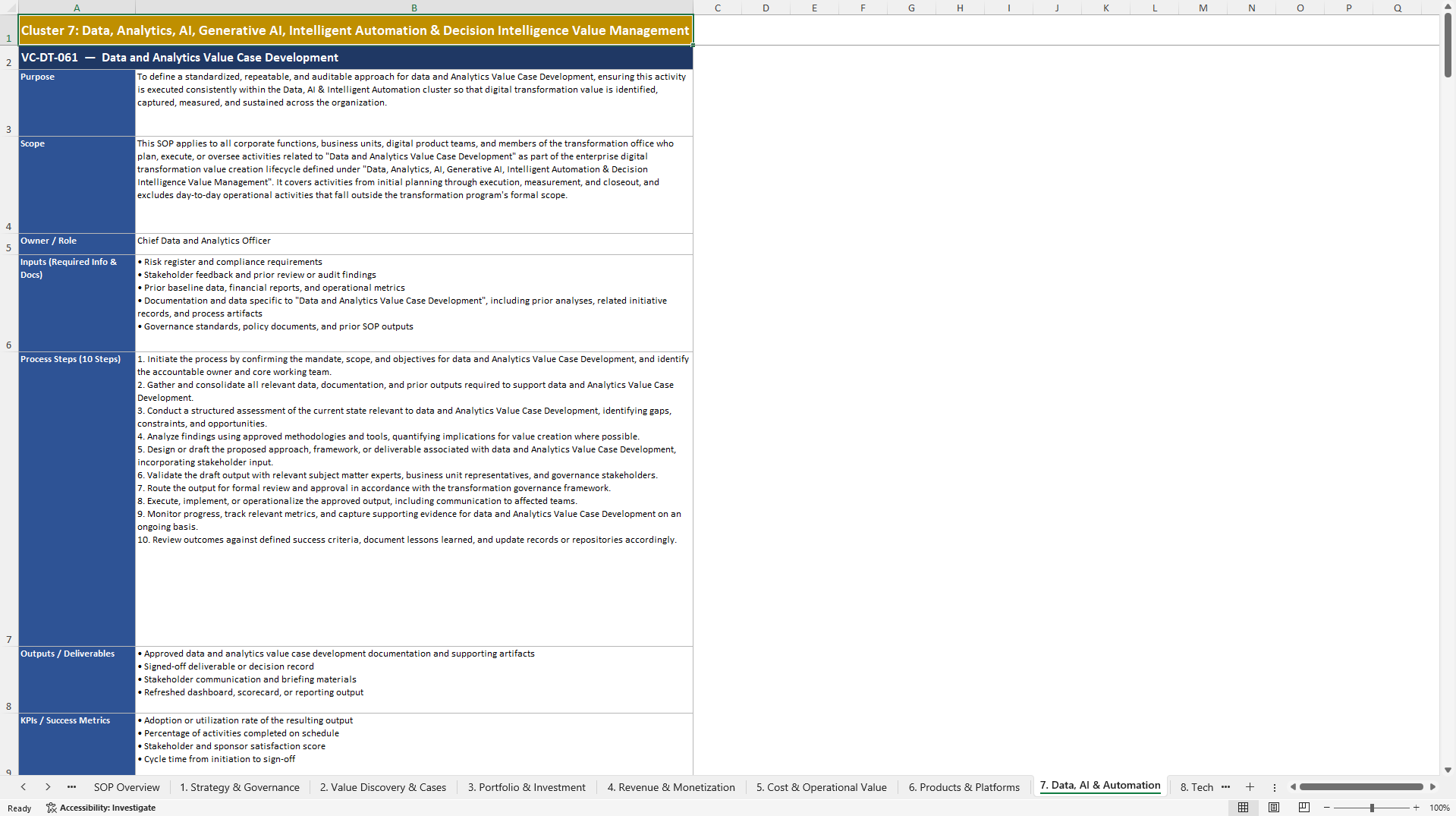Viewport: 1456px width, 816px height.
Task: Click the Select All corner triangle
Action: click(9, 8)
